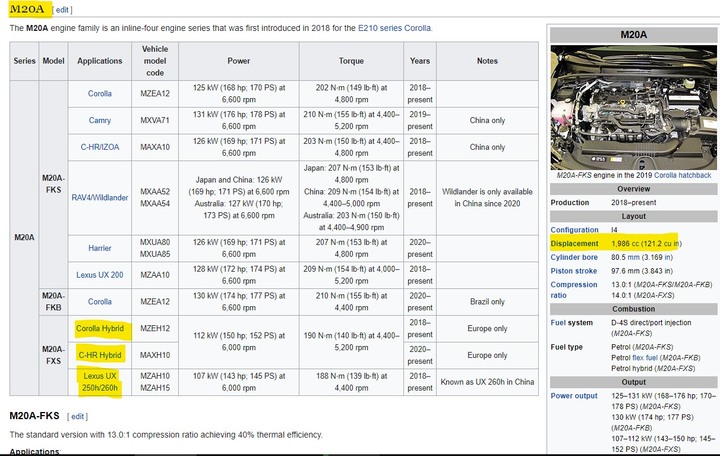Open the M20A engine photo thumbnail
Screen dimensions: 720x456
click(x=633, y=107)
